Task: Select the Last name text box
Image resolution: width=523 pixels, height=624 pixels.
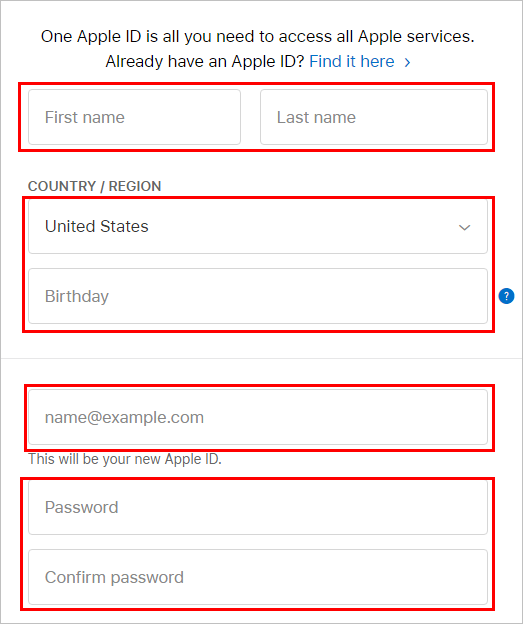Action: [374, 117]
